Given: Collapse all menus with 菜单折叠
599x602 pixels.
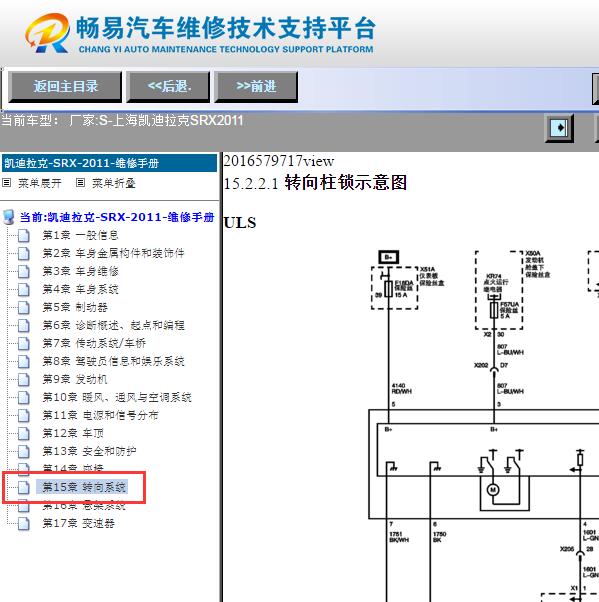Looking at the screenshot, I should (114, 183).
